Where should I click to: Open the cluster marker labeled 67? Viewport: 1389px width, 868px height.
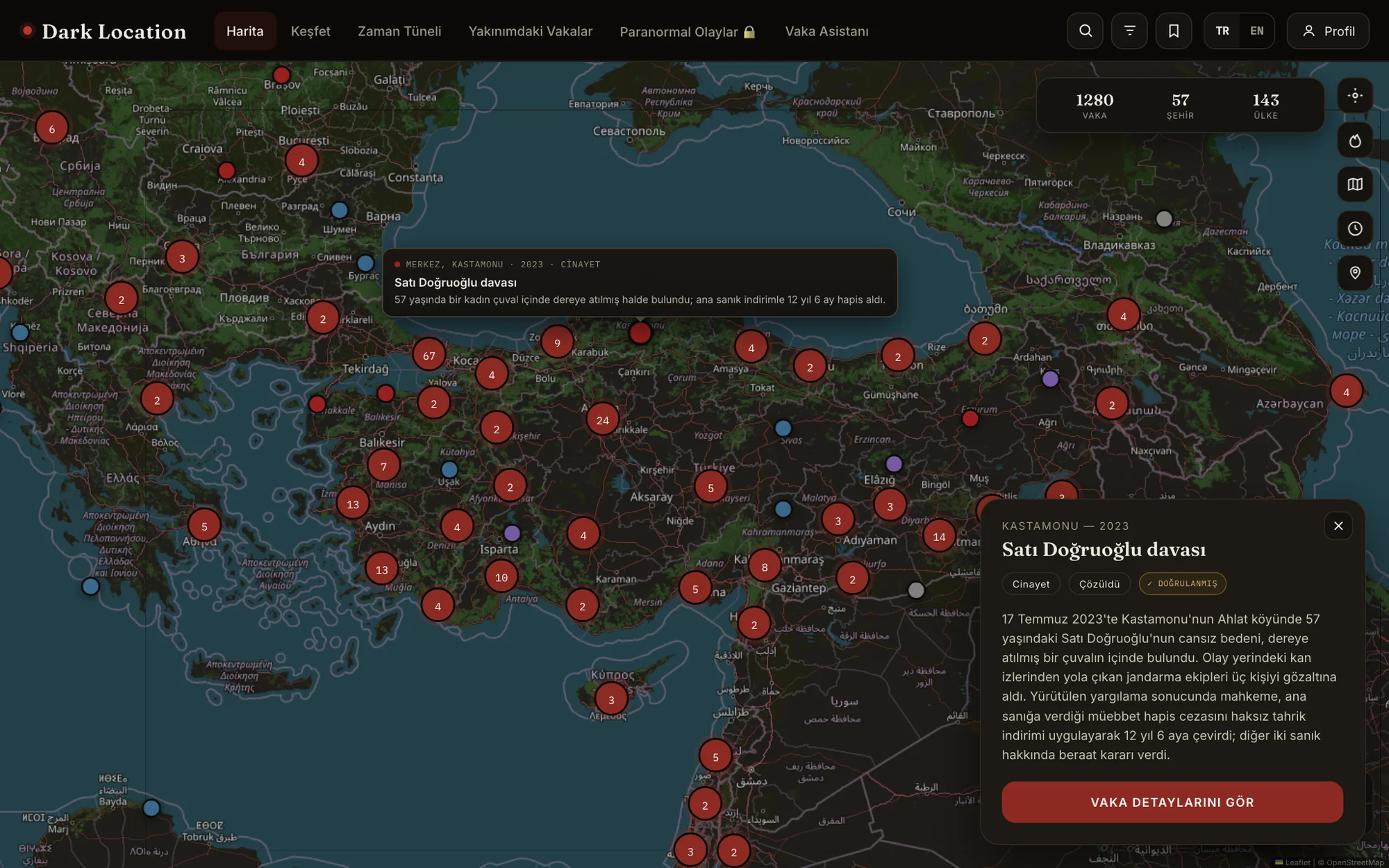pos(429,356)
